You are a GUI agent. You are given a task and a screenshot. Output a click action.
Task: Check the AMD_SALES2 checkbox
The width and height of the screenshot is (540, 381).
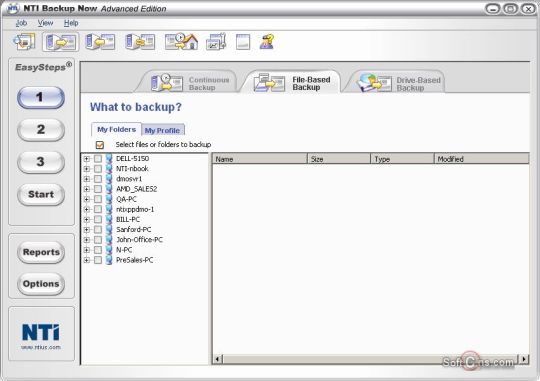coord(98,189)
